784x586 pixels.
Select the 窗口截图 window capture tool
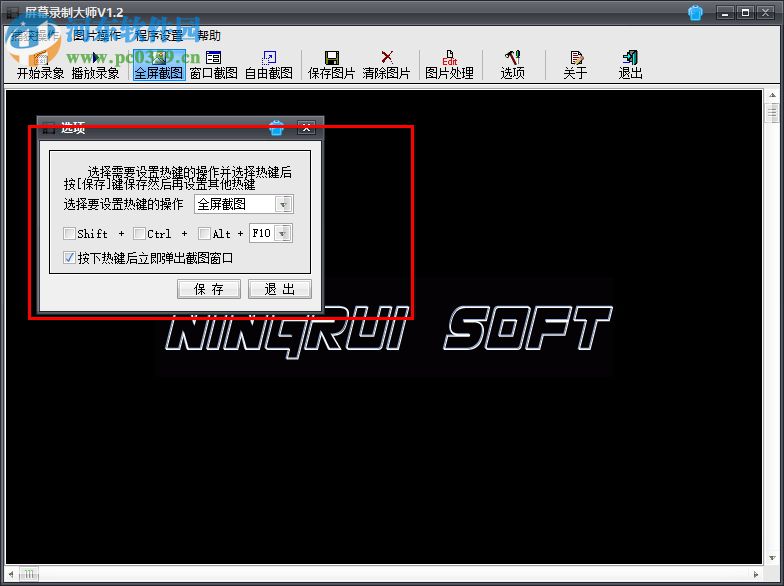(x=214, y=65)
